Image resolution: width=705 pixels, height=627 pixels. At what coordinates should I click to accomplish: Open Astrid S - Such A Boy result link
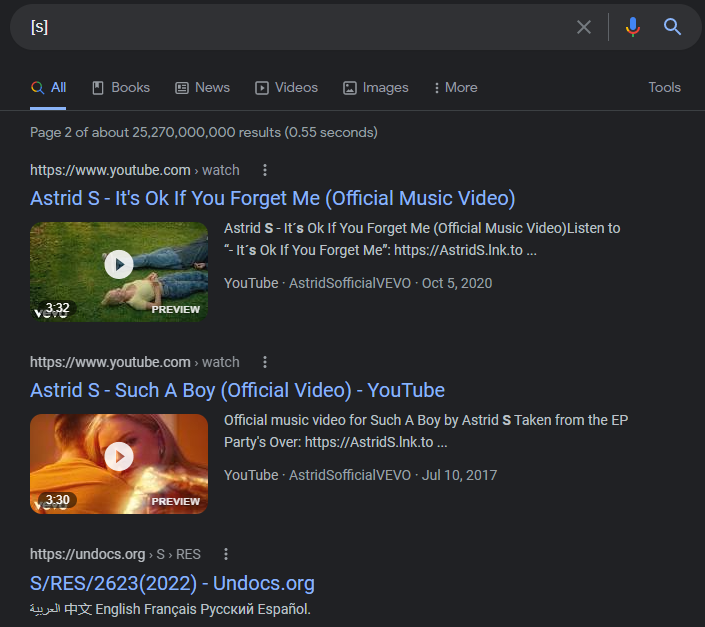click(237, 390)
